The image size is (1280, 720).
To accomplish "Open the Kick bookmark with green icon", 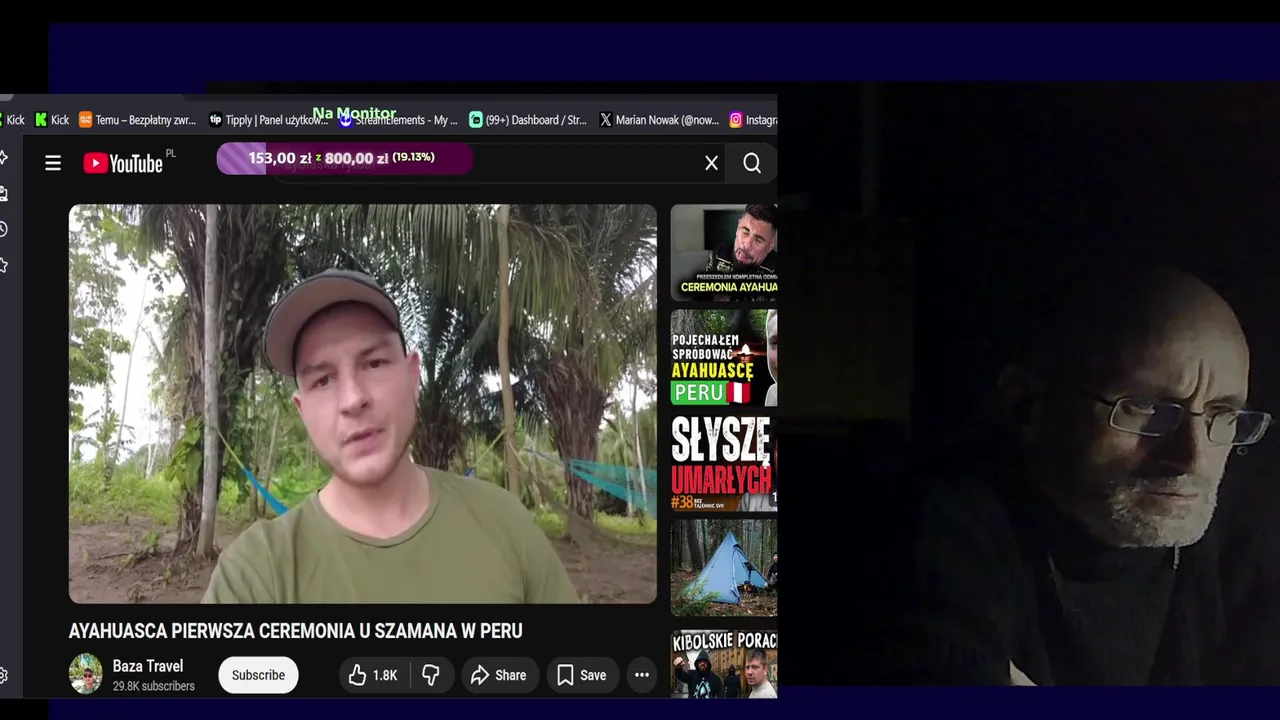I will (x=52, y=120).
